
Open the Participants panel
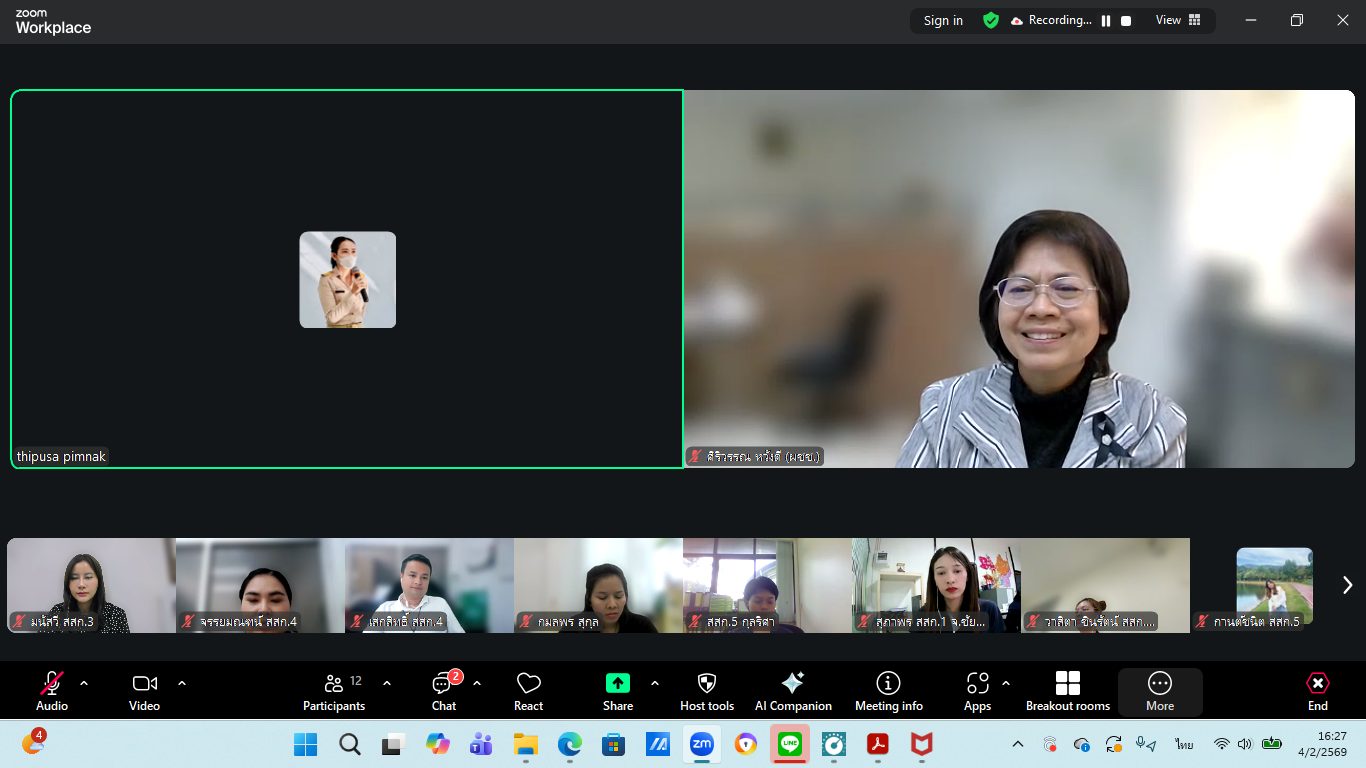tap(334, 691)
